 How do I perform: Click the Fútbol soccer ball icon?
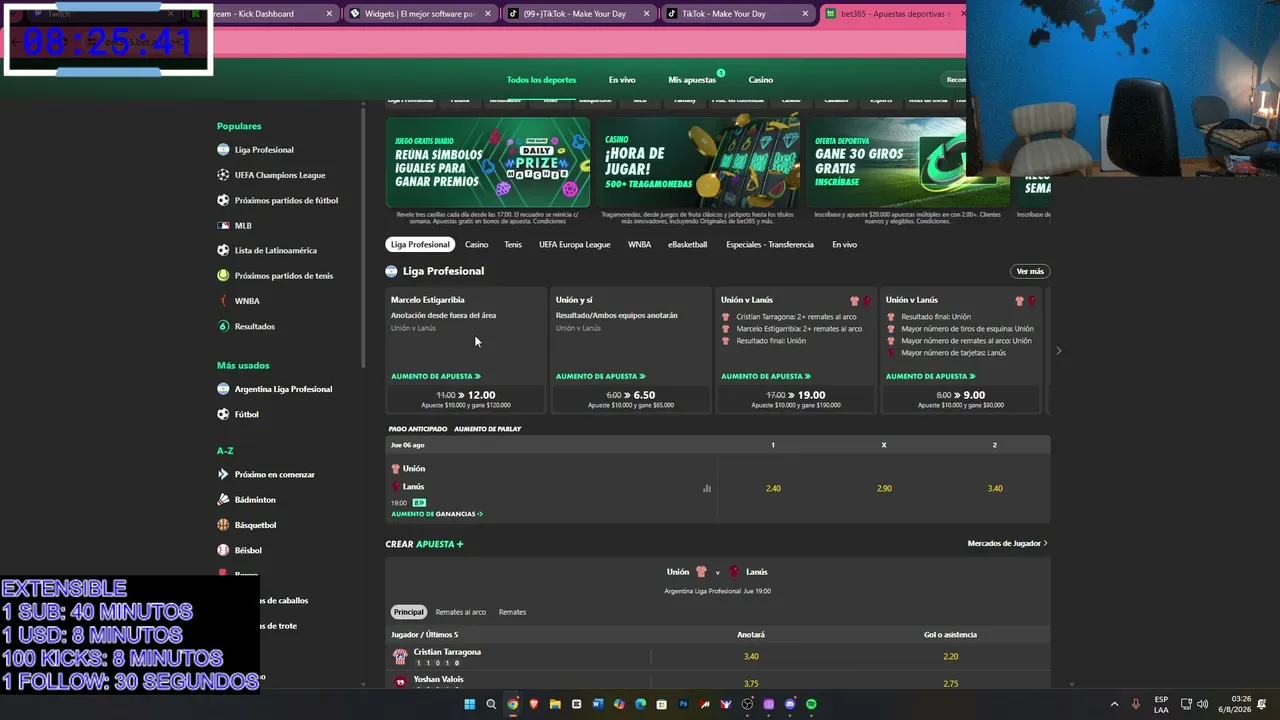pyautogui.click(x=223, y=414)
